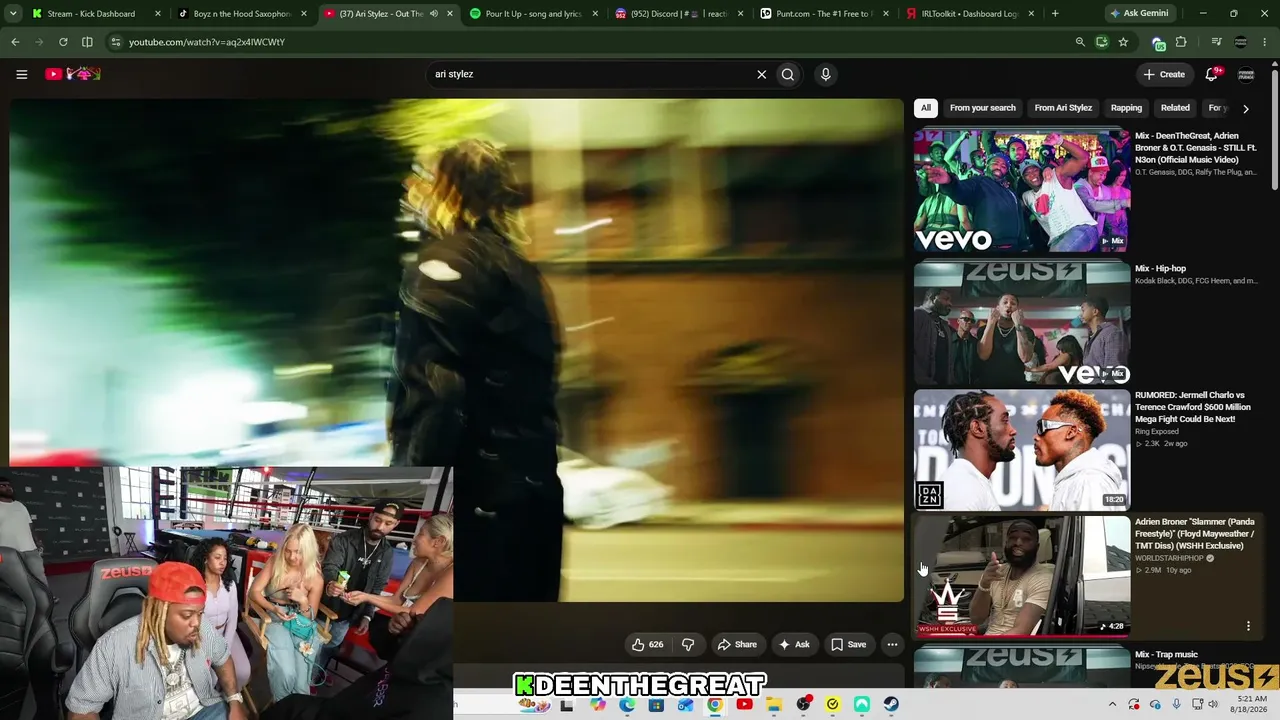Click the taskbar volume speaker icon
Viewport: 1280px width, 720px height.
point(1213,704)
